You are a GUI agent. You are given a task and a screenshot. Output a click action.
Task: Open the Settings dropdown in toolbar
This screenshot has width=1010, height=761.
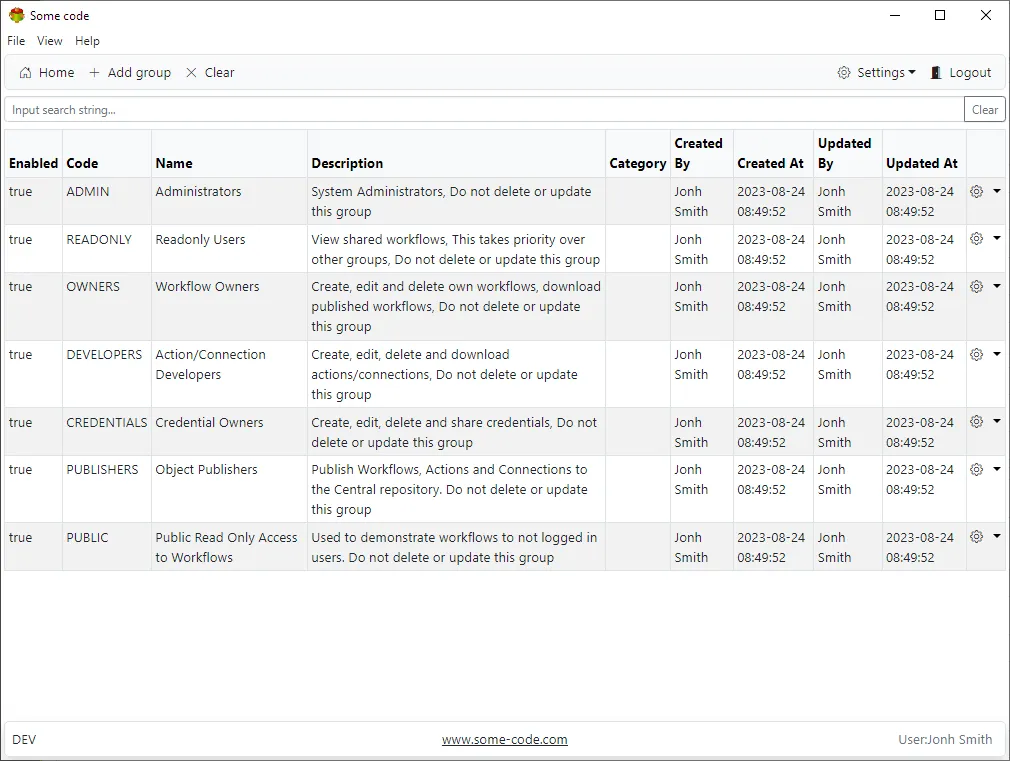pos(877,73)
